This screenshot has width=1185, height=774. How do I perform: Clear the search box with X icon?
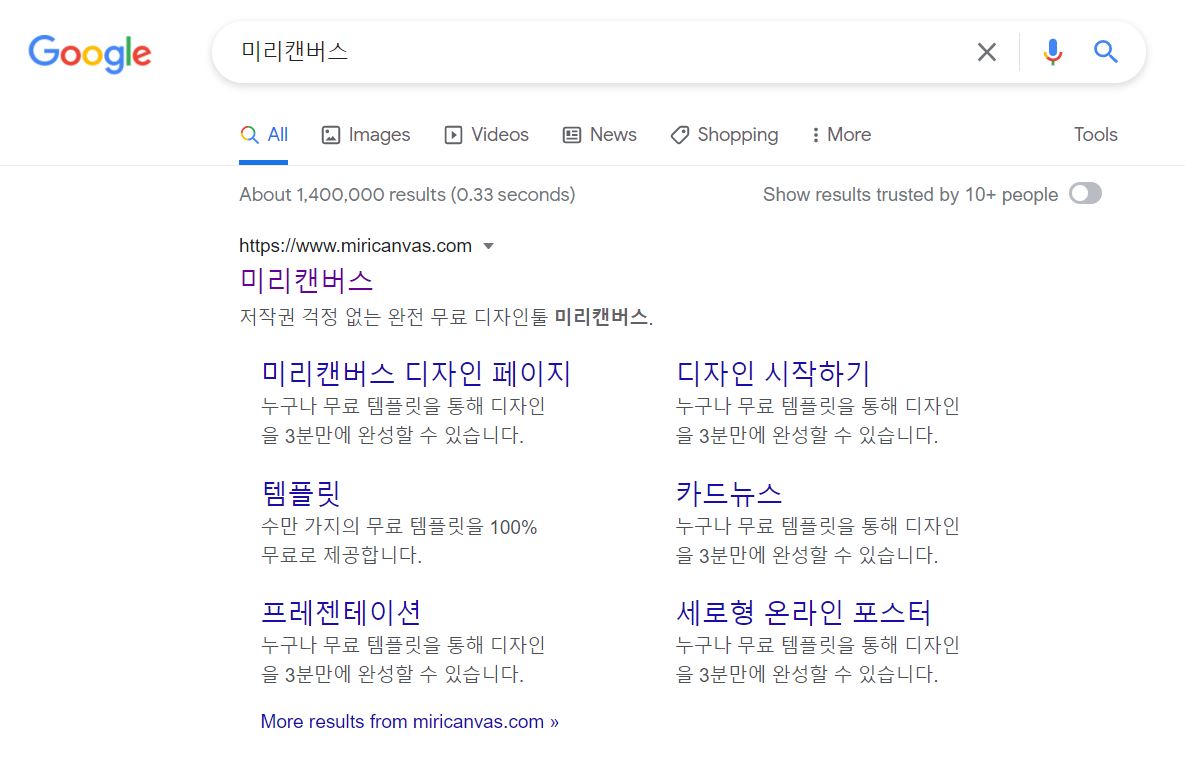click(x=986, y=52)
